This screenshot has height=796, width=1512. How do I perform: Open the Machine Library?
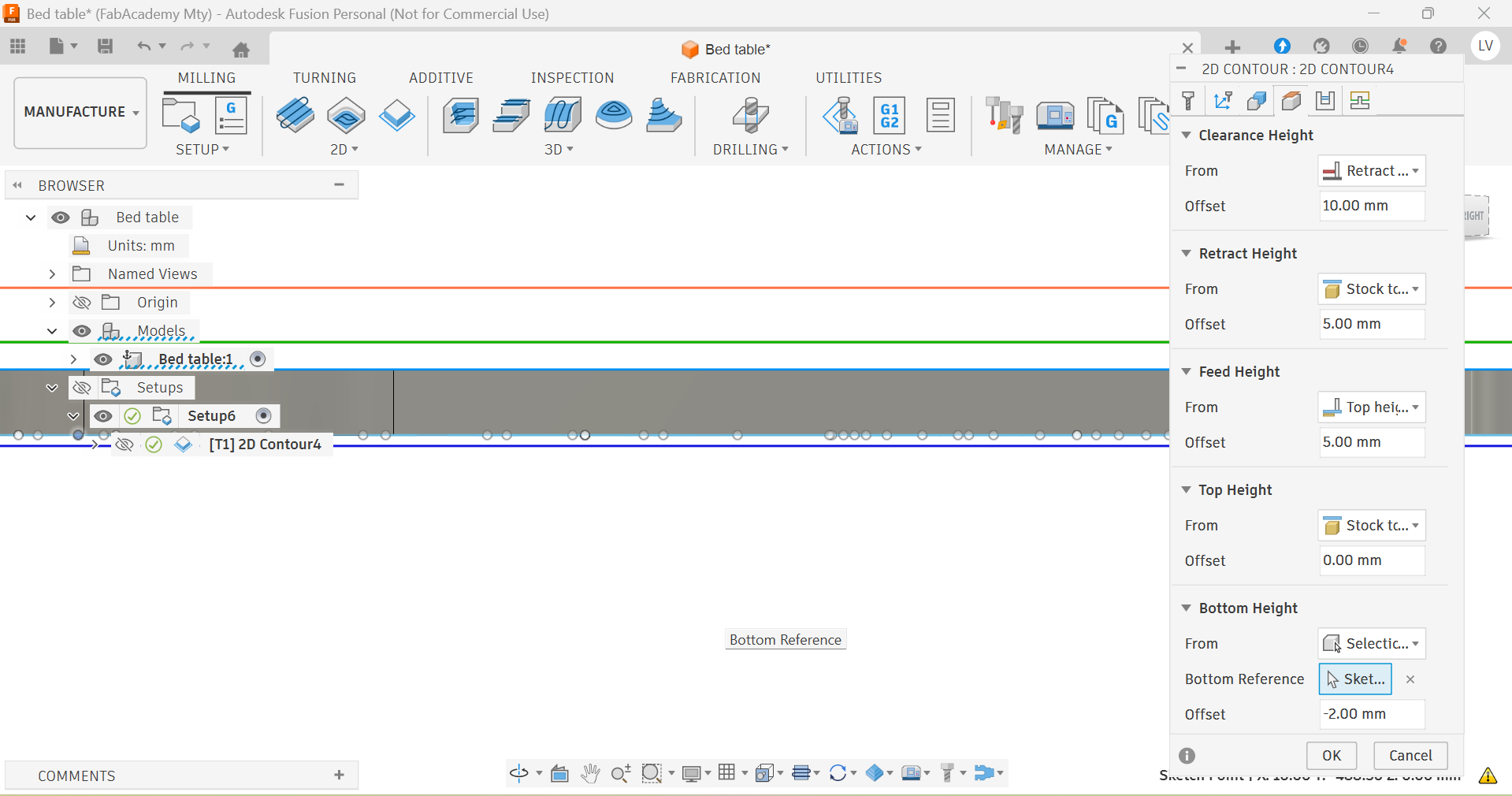pos(1055,116)
